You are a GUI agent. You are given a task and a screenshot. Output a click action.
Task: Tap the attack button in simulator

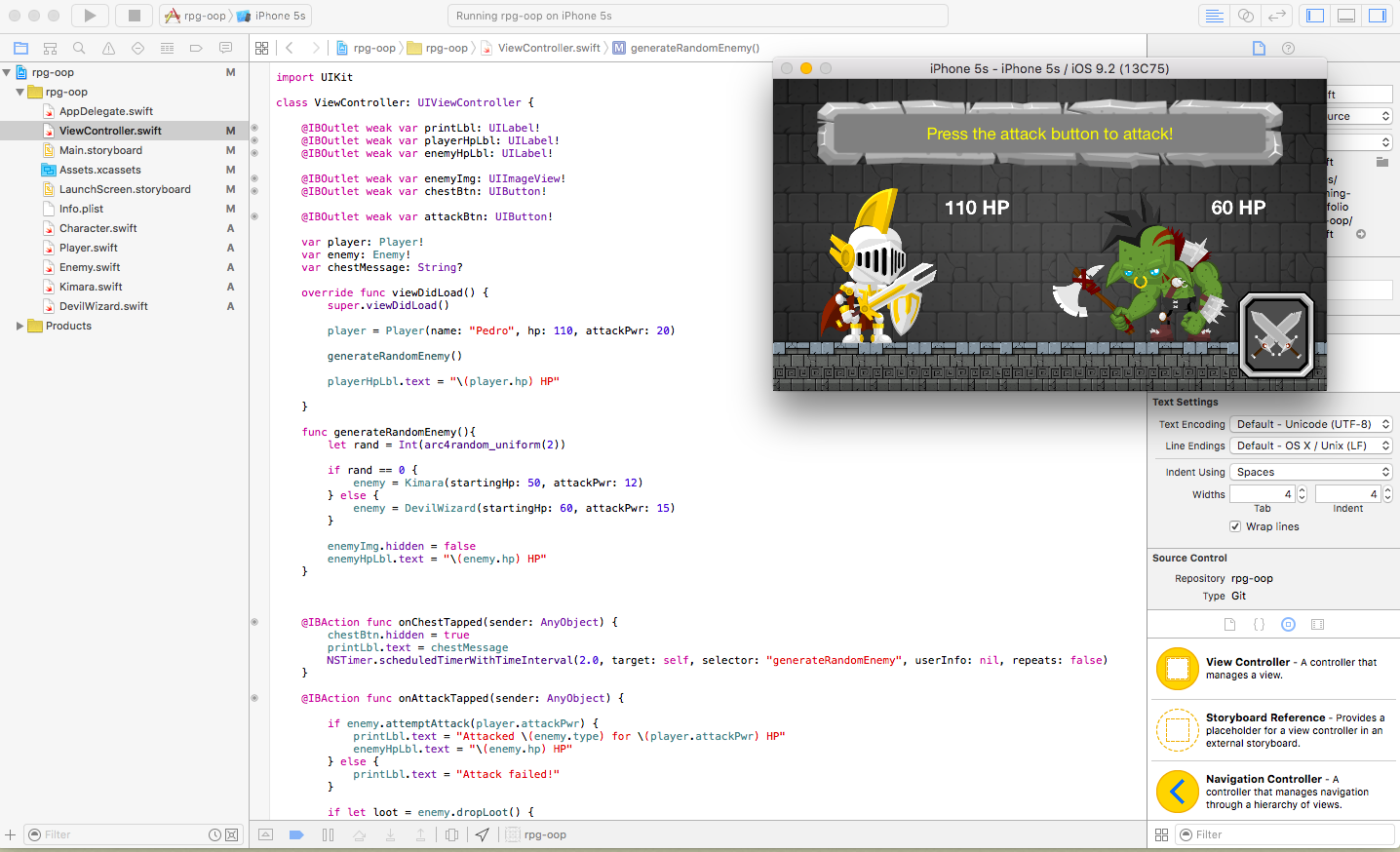tap(1276, 334)
